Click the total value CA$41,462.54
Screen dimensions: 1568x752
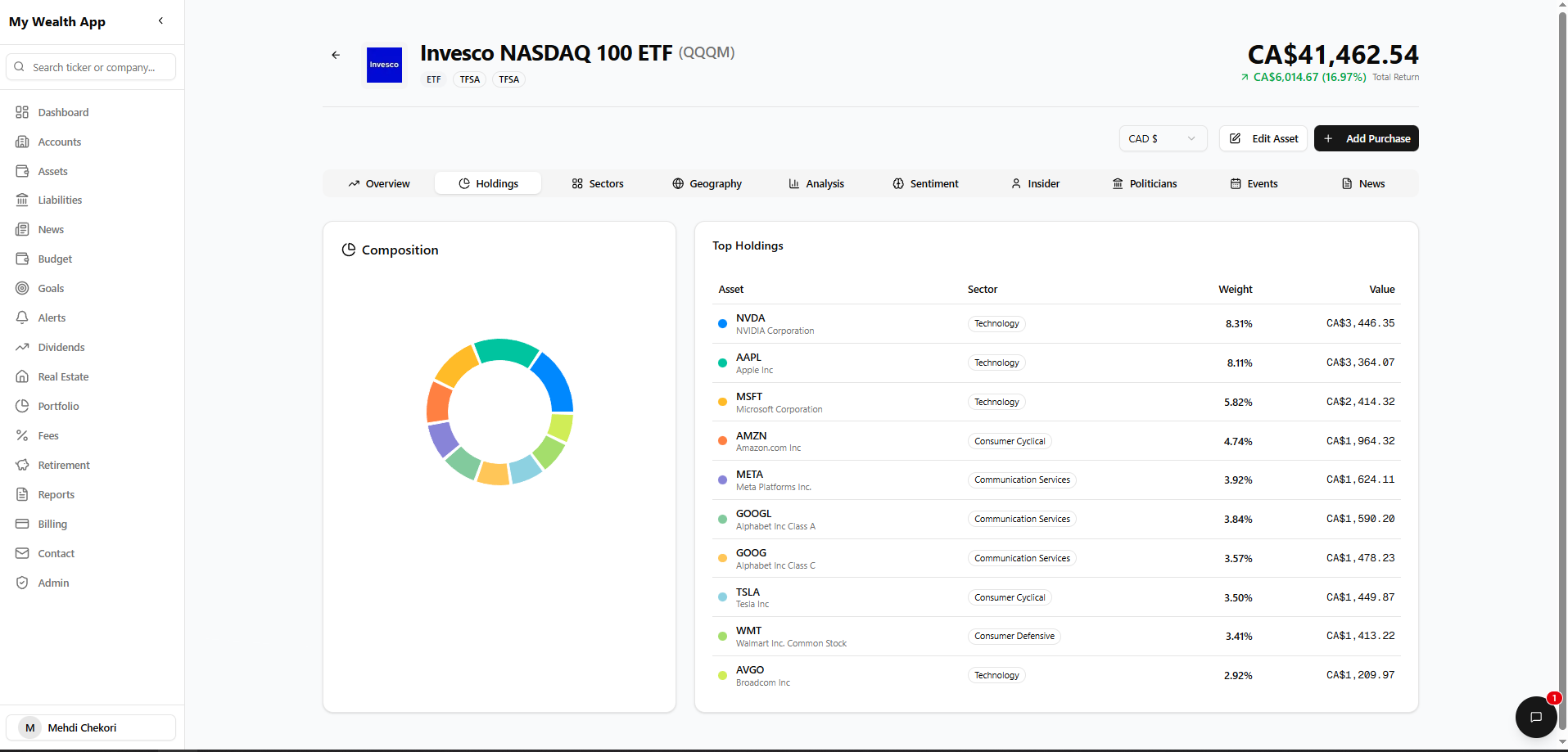[1333, 55]
